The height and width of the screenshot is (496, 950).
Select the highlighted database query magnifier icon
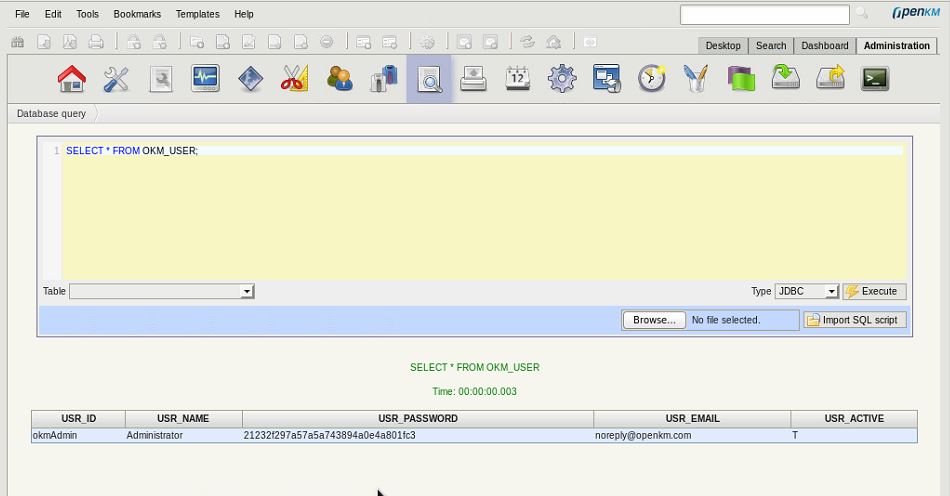tap(429, 79)
